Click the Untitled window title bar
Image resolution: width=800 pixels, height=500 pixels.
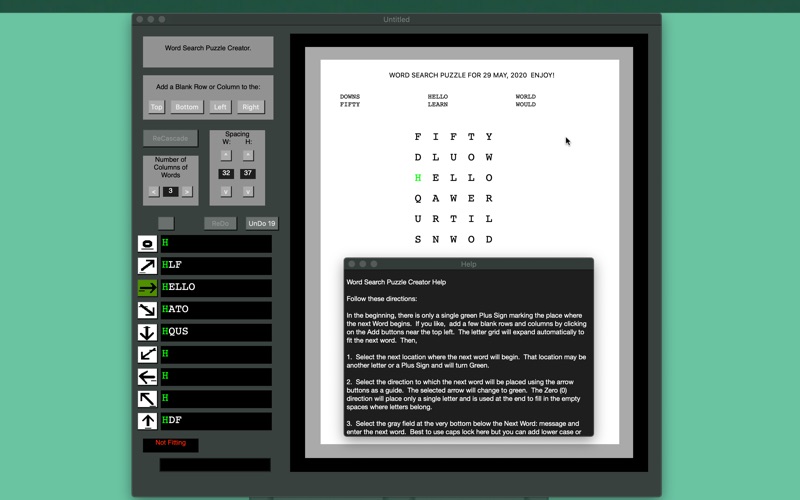point(396,19)
